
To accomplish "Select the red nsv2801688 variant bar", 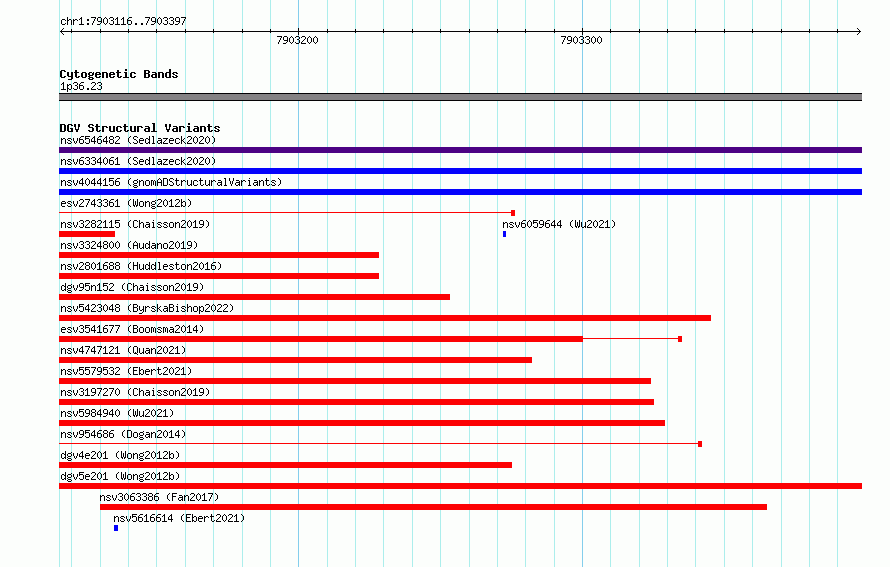I will (x=219, y=276).
